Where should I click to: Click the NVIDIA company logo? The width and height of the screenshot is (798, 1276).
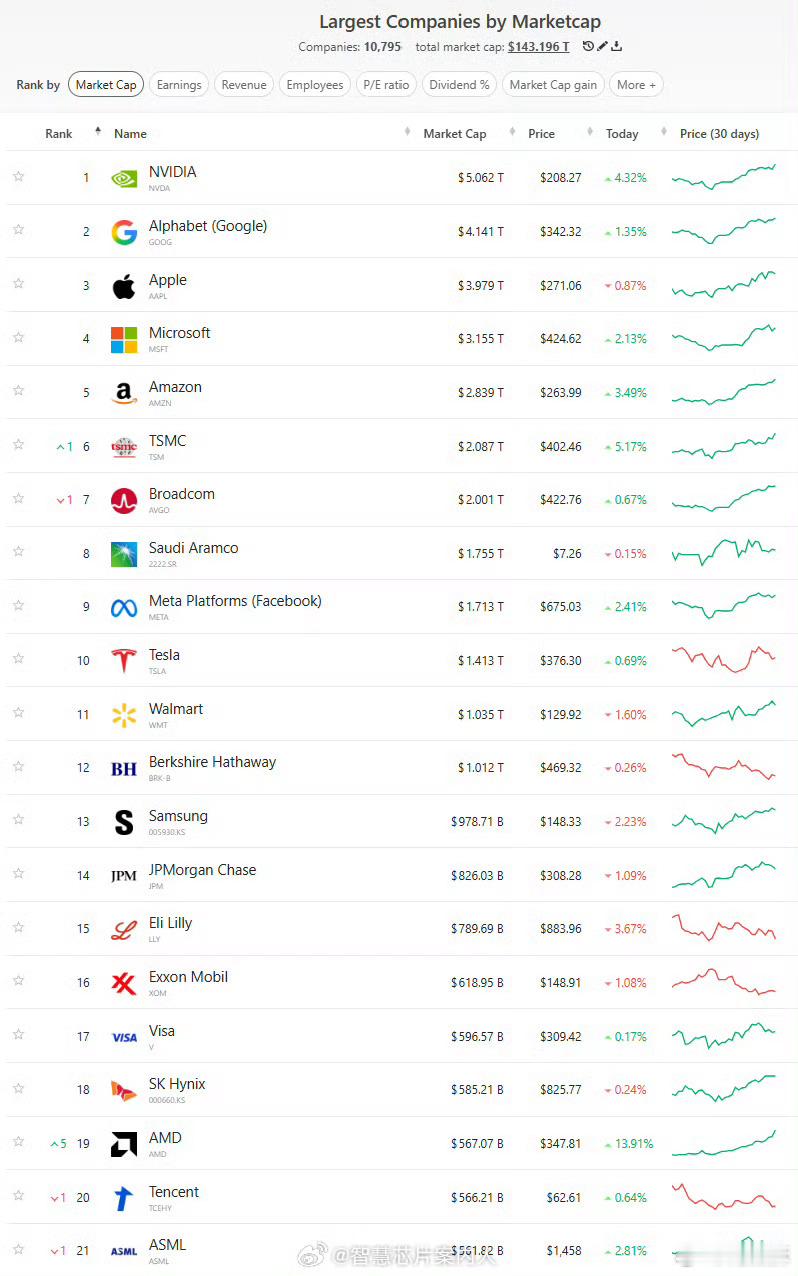point(123,177)
